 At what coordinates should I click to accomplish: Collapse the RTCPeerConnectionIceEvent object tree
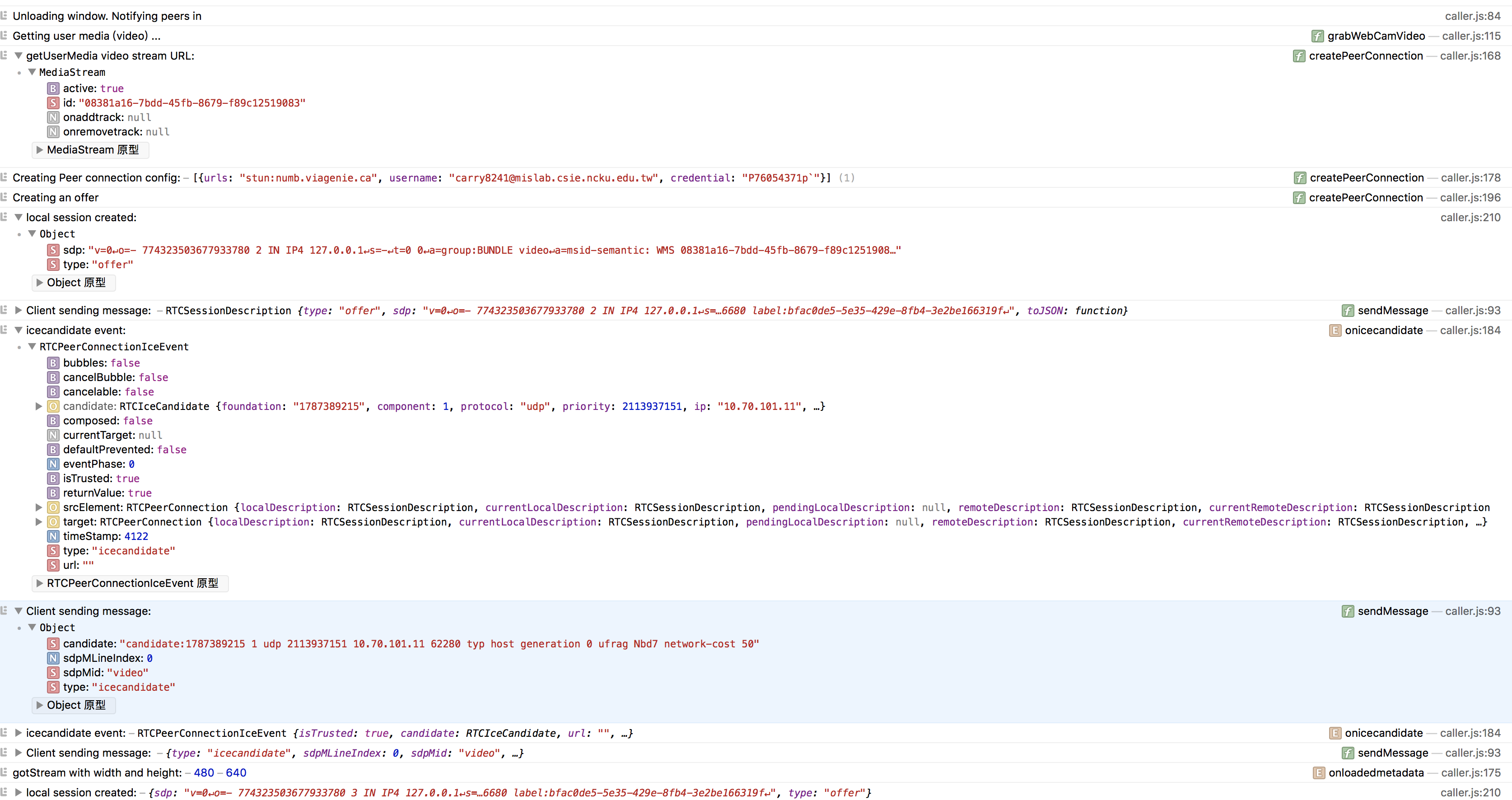32,347
